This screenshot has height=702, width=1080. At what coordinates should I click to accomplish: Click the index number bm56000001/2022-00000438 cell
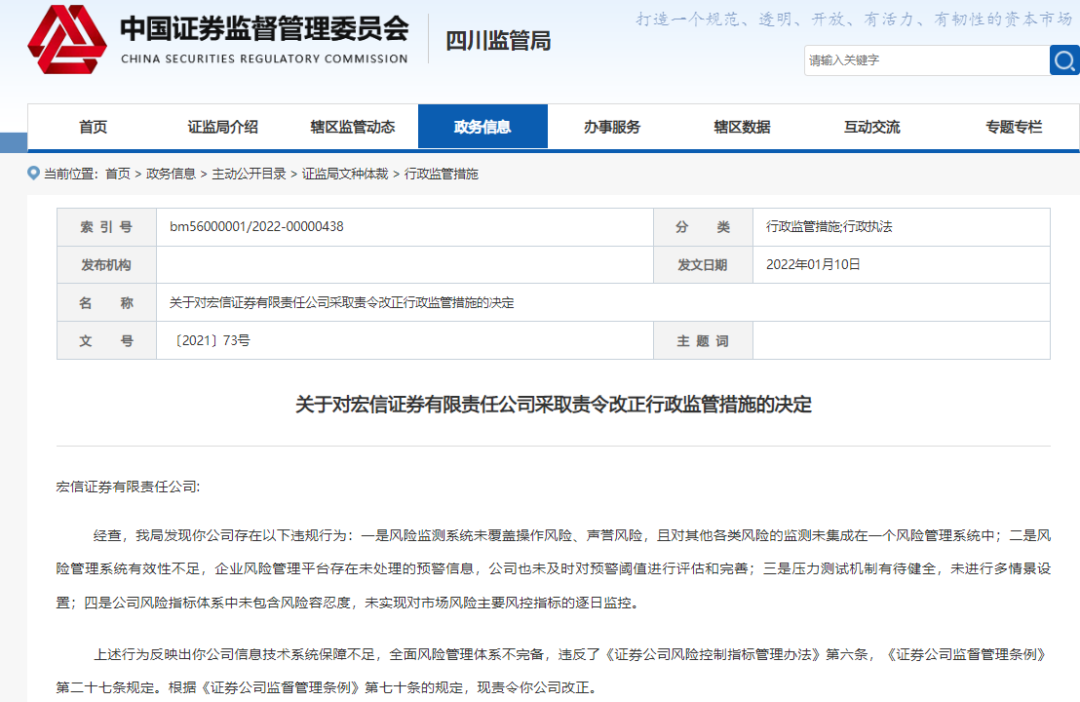coord(257,227)
